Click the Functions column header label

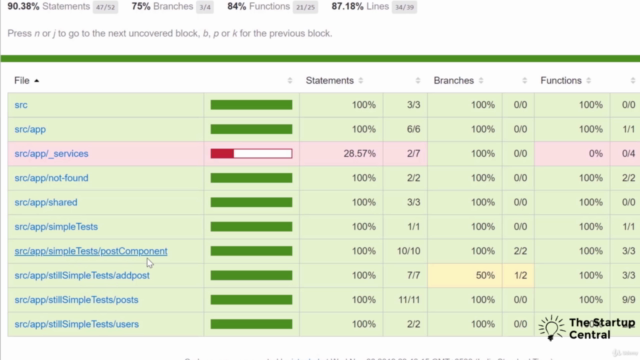click(x=561, y=80)
